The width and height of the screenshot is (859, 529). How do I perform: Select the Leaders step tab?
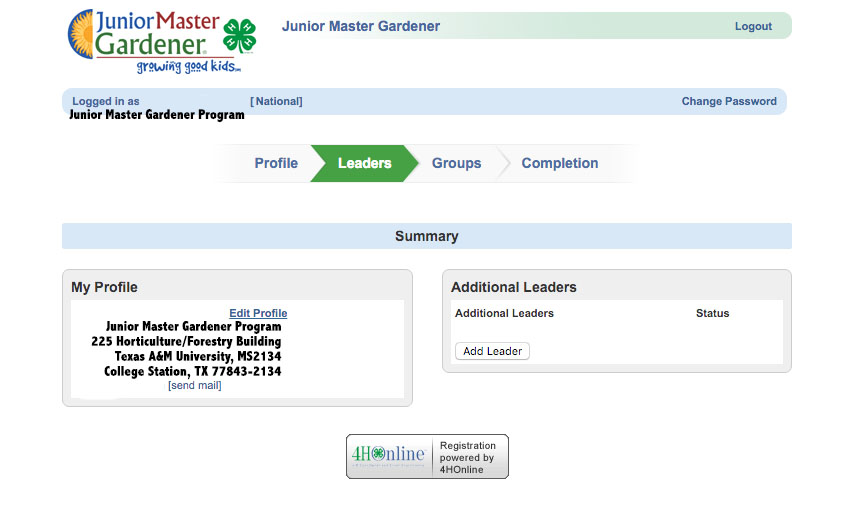364,163
